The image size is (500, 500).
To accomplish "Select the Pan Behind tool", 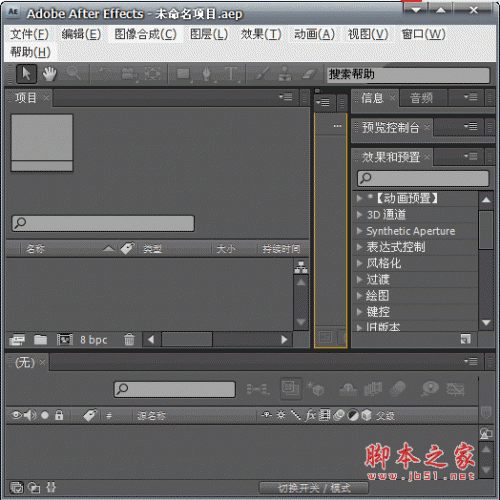I will click(x=152, y=74).
